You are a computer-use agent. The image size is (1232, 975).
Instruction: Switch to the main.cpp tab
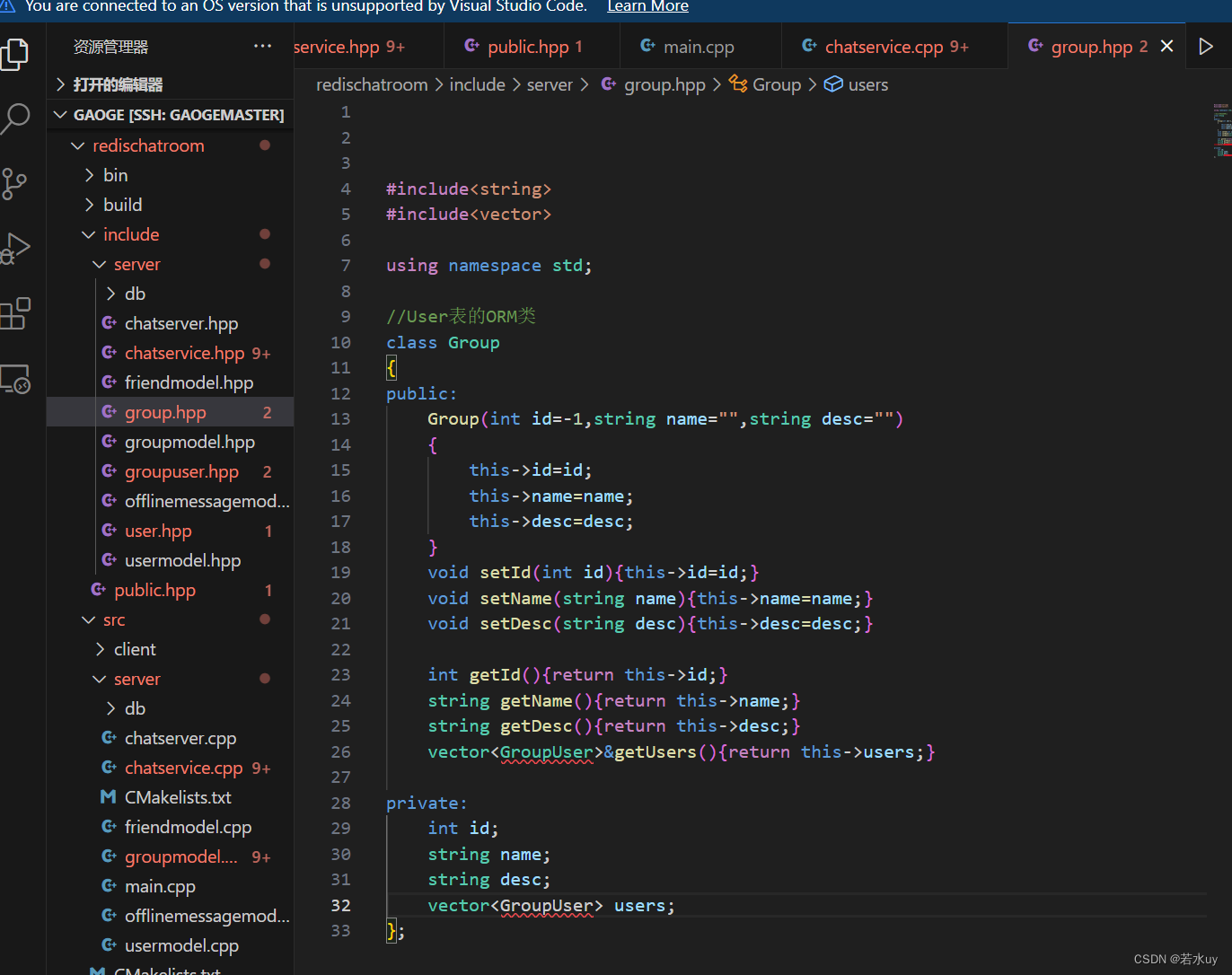(x=699, y=46)
